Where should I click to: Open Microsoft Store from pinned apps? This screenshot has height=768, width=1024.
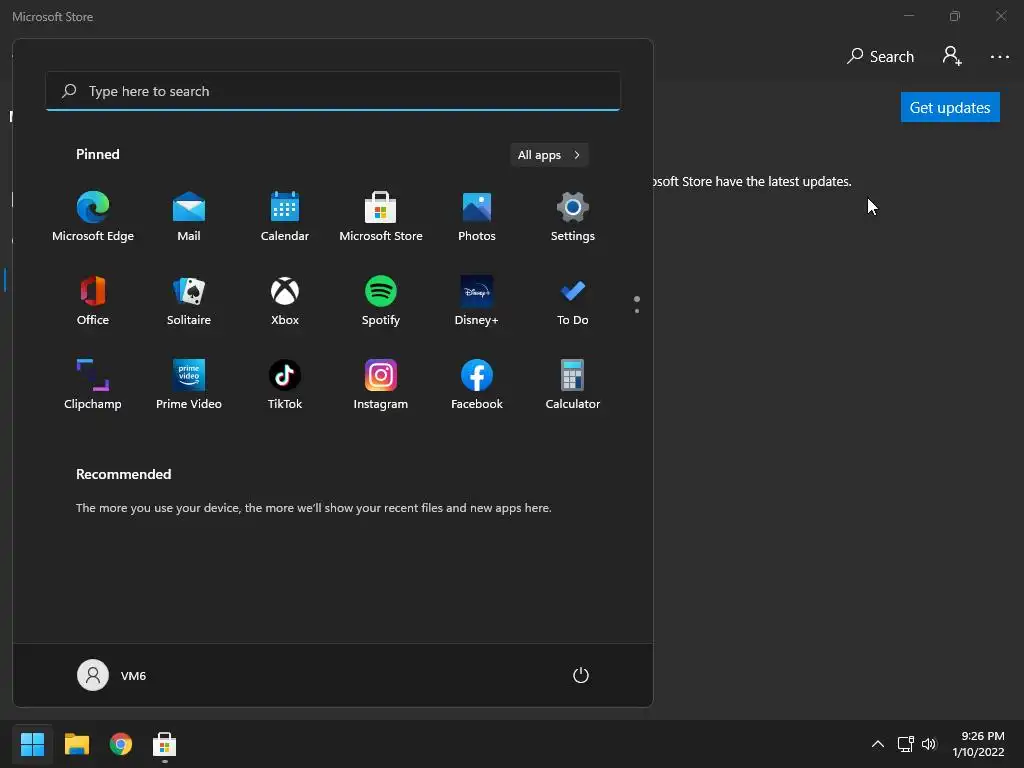(381, 217)
